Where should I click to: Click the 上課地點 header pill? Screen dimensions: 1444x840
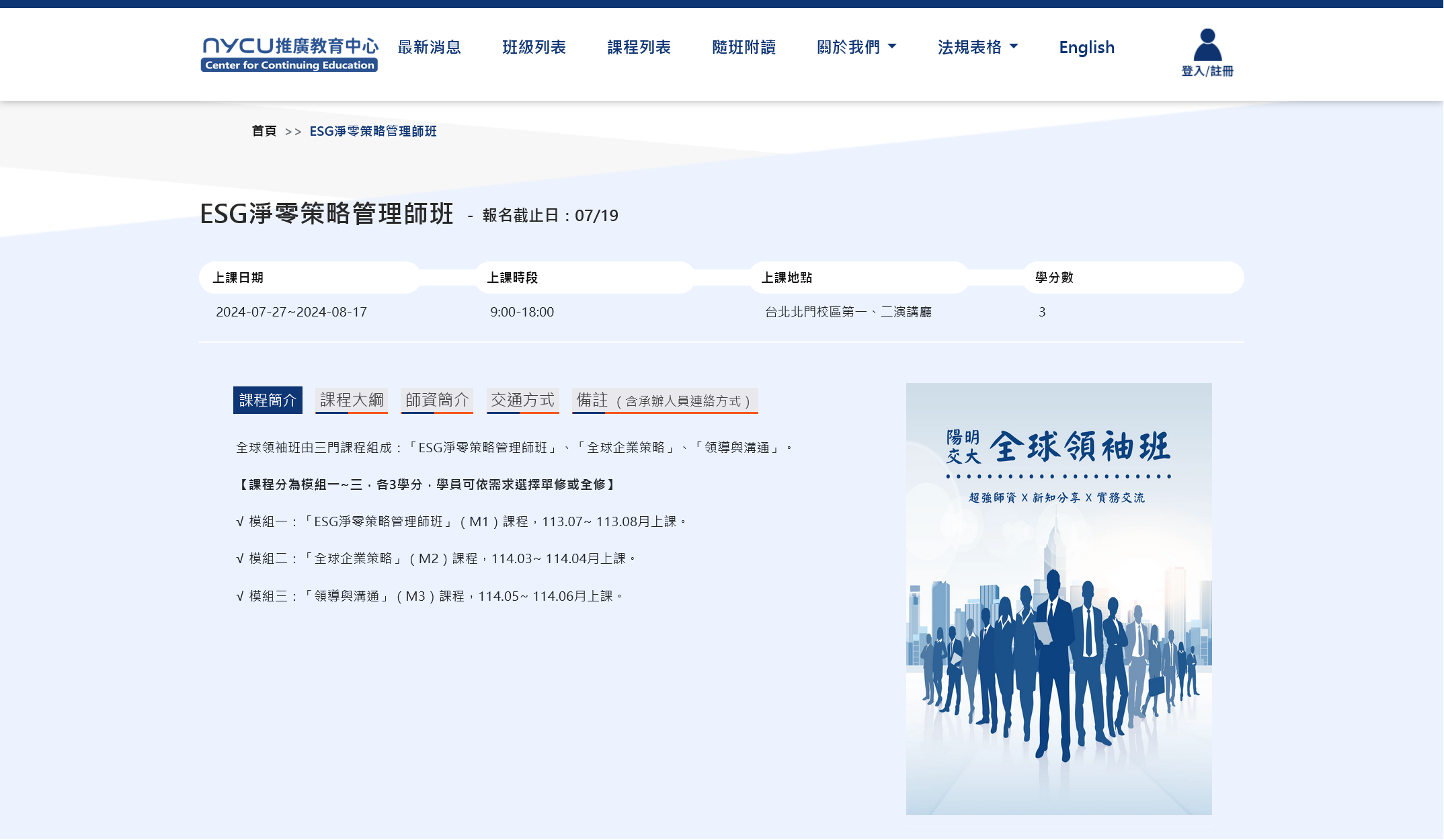pos(858,278)
